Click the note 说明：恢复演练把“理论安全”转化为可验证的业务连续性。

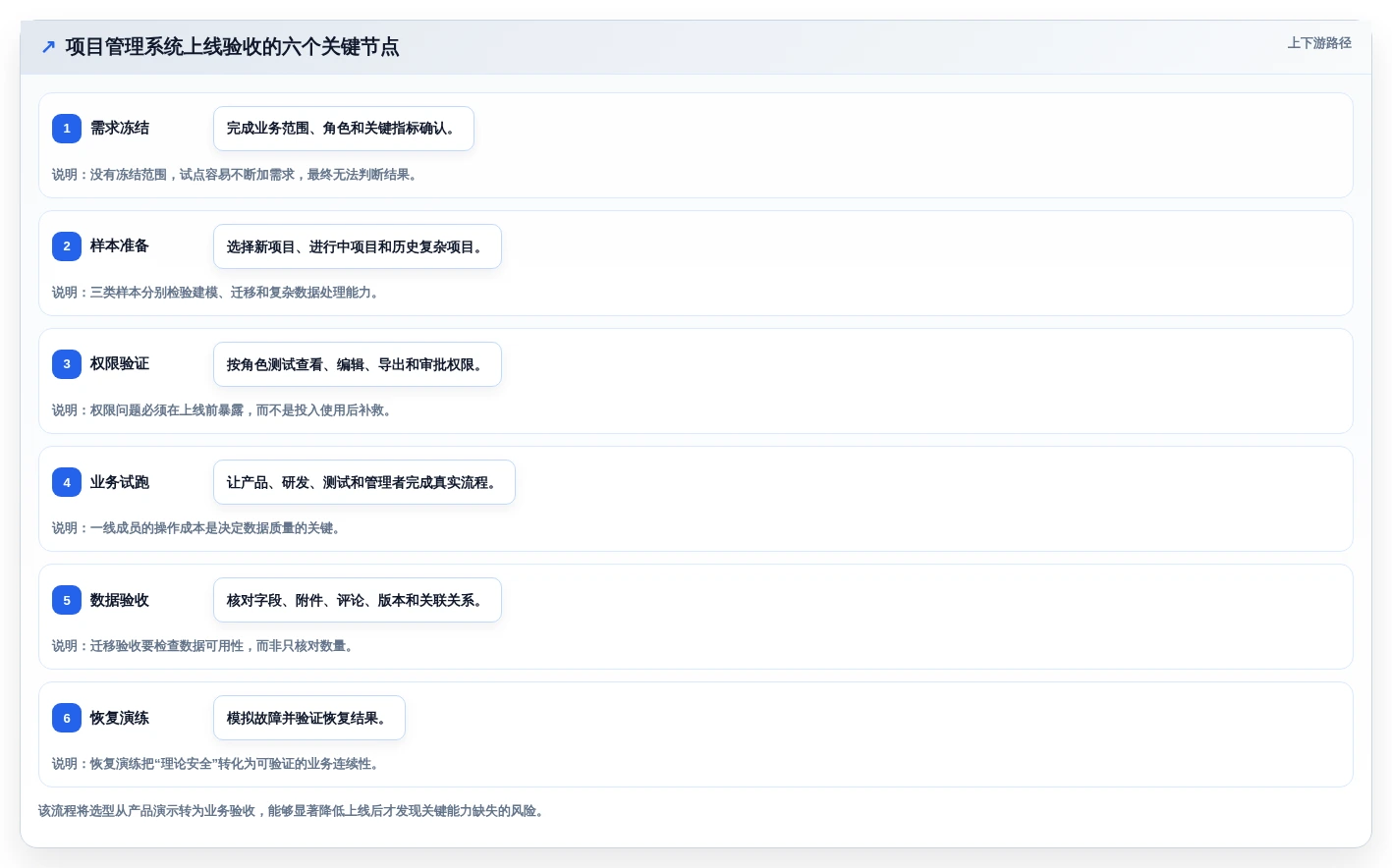[x=218, y=764]
